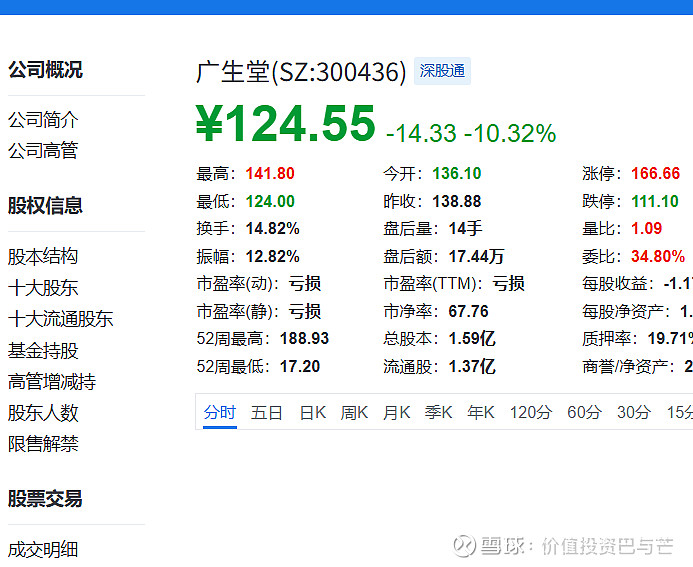Viewport: 693px width, 567px height.
Task: Click the 公司概况 section heading
Action: (46, 70)
